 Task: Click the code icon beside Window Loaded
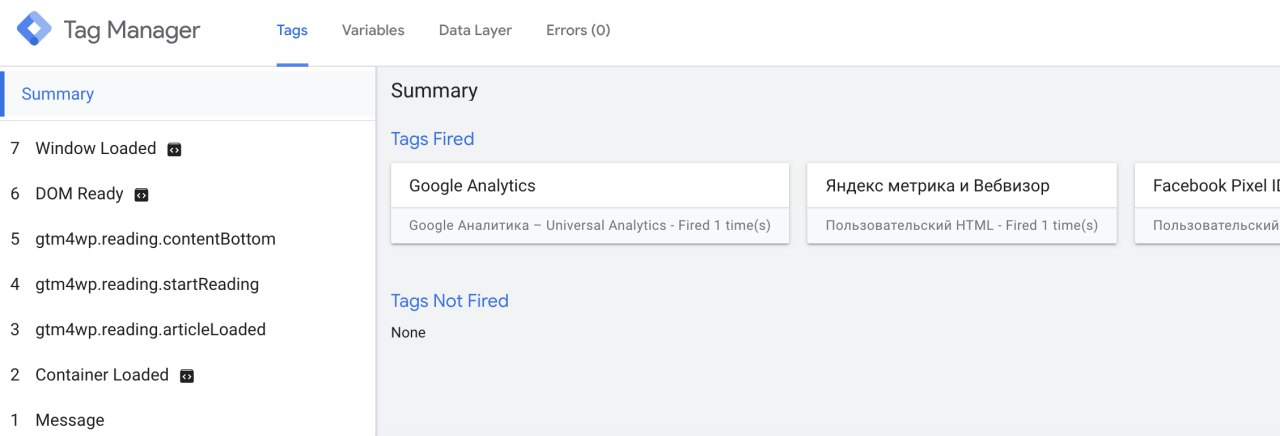[x=174, y=149]
